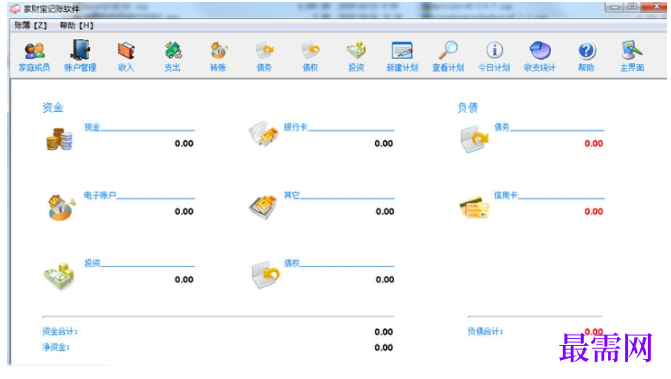Click the 其它 account icon
Viewport: 671px width, 379px height.
click(264, 207)
